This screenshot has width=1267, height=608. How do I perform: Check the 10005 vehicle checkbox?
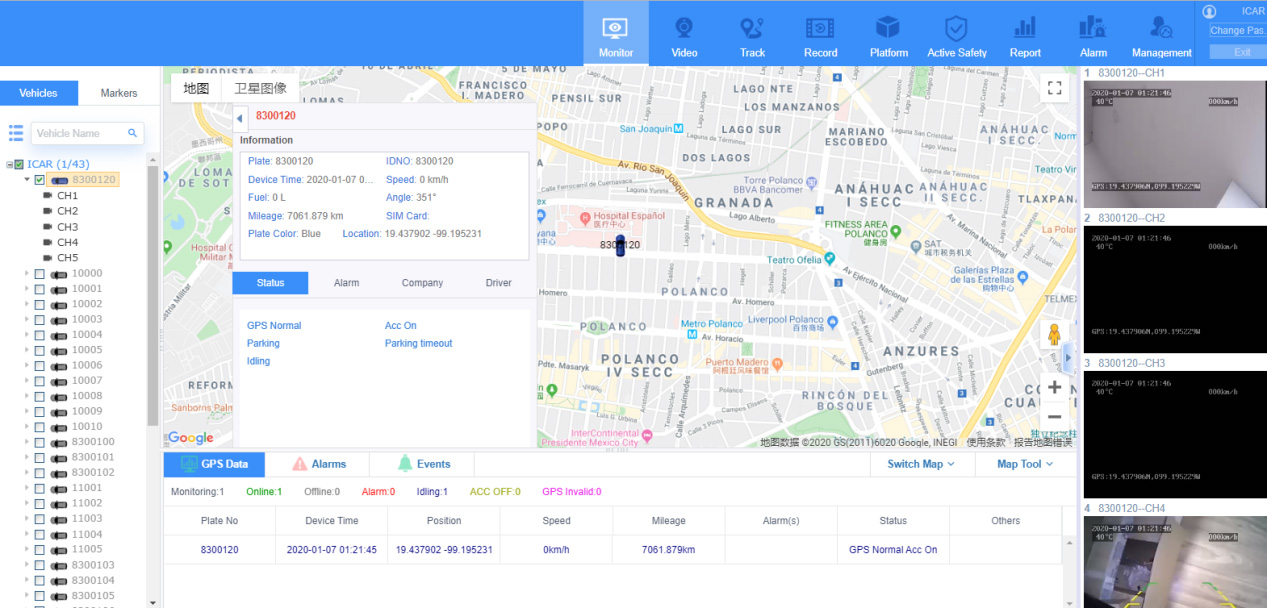tap(40, 350)
